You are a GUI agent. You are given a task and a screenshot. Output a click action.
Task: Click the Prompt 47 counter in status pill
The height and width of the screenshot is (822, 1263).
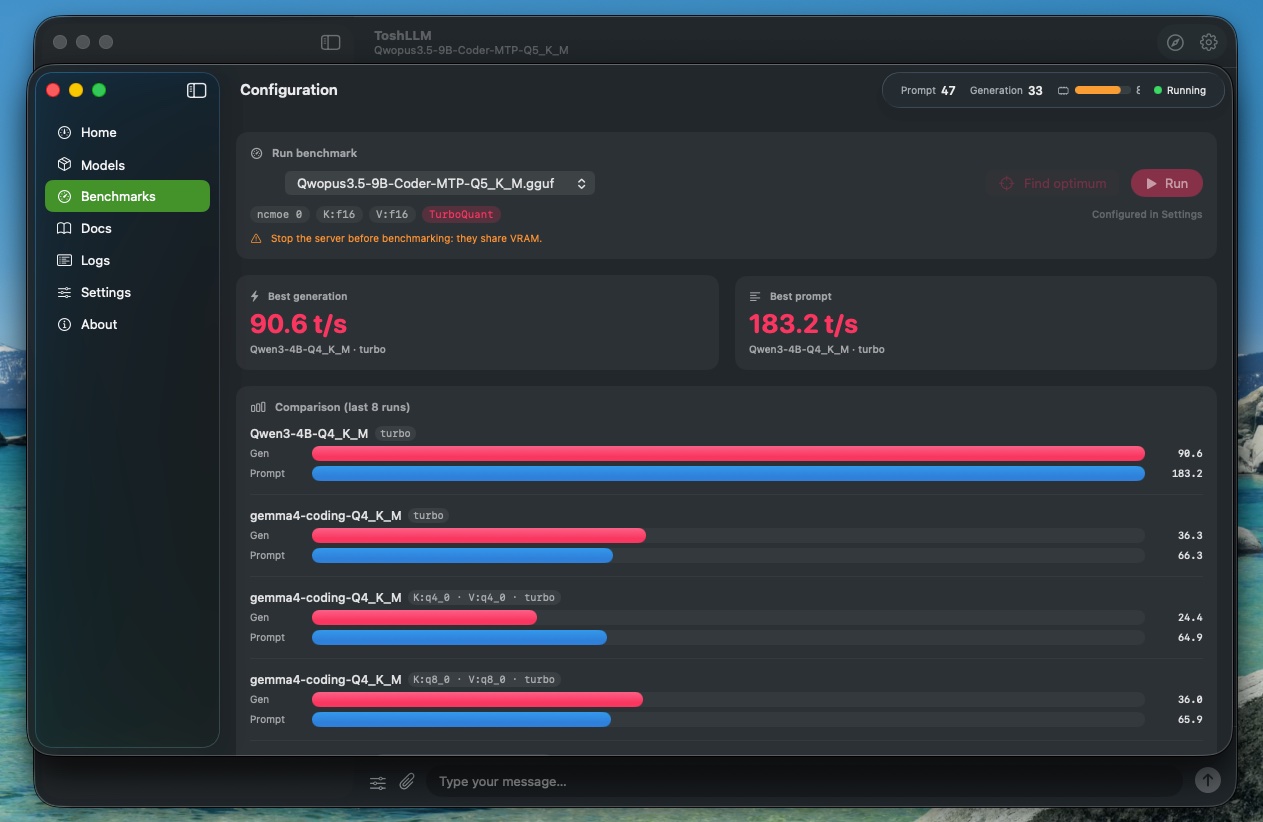[x=928, y=90]
